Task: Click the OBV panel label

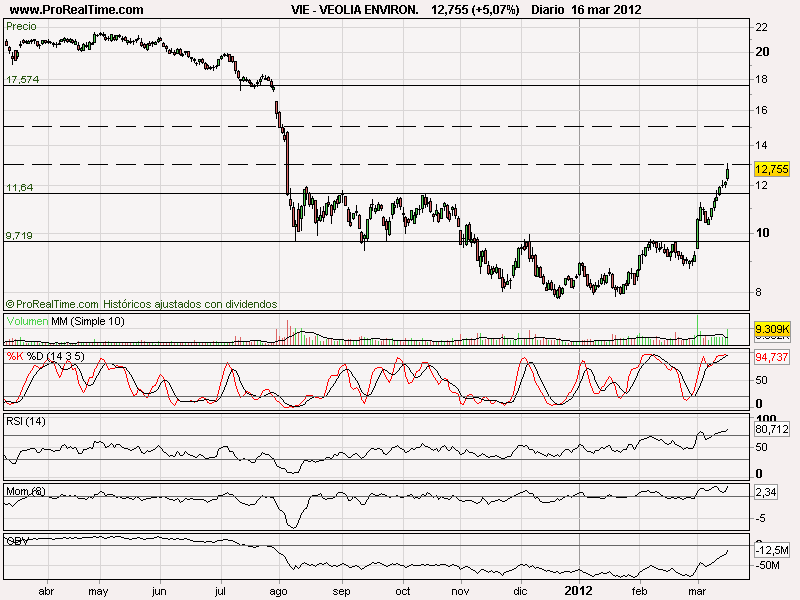Action: [17, 541]
